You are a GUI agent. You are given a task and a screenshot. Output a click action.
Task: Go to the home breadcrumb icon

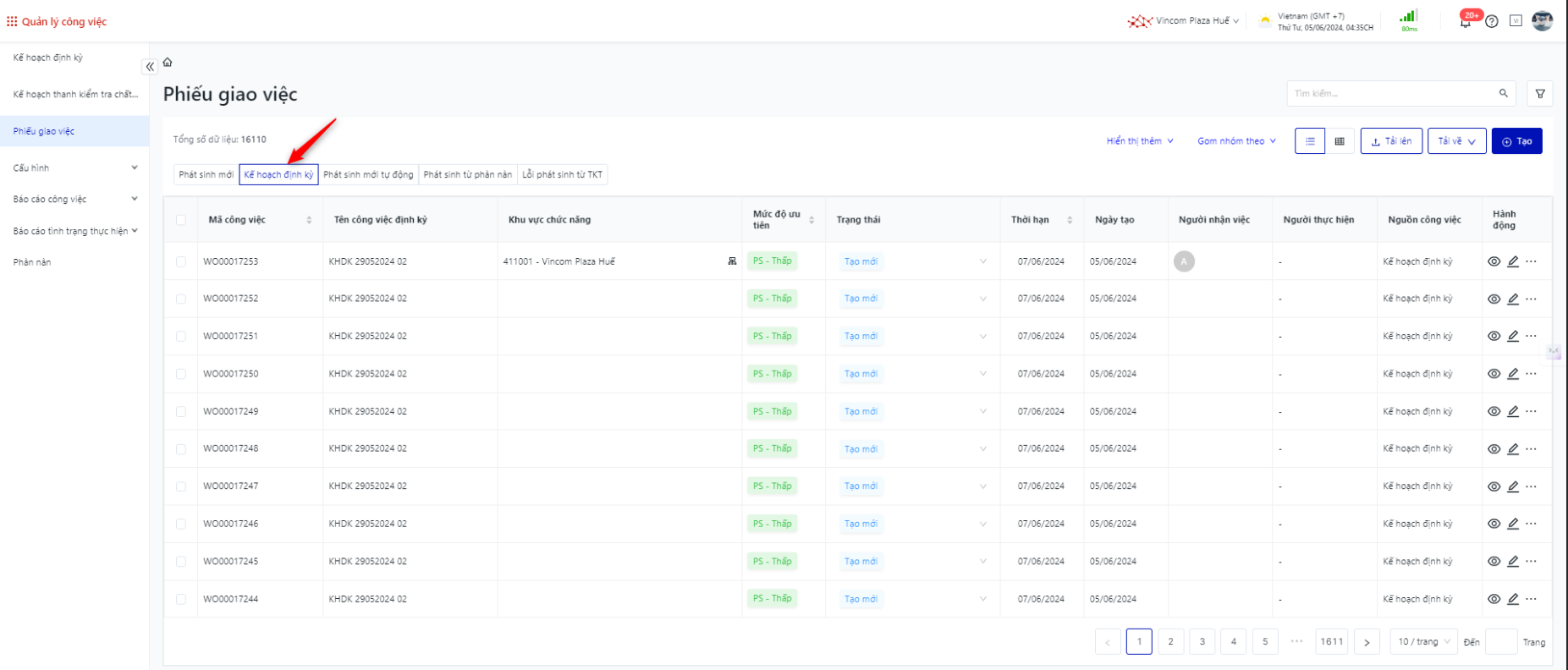[x=168, y=63]
